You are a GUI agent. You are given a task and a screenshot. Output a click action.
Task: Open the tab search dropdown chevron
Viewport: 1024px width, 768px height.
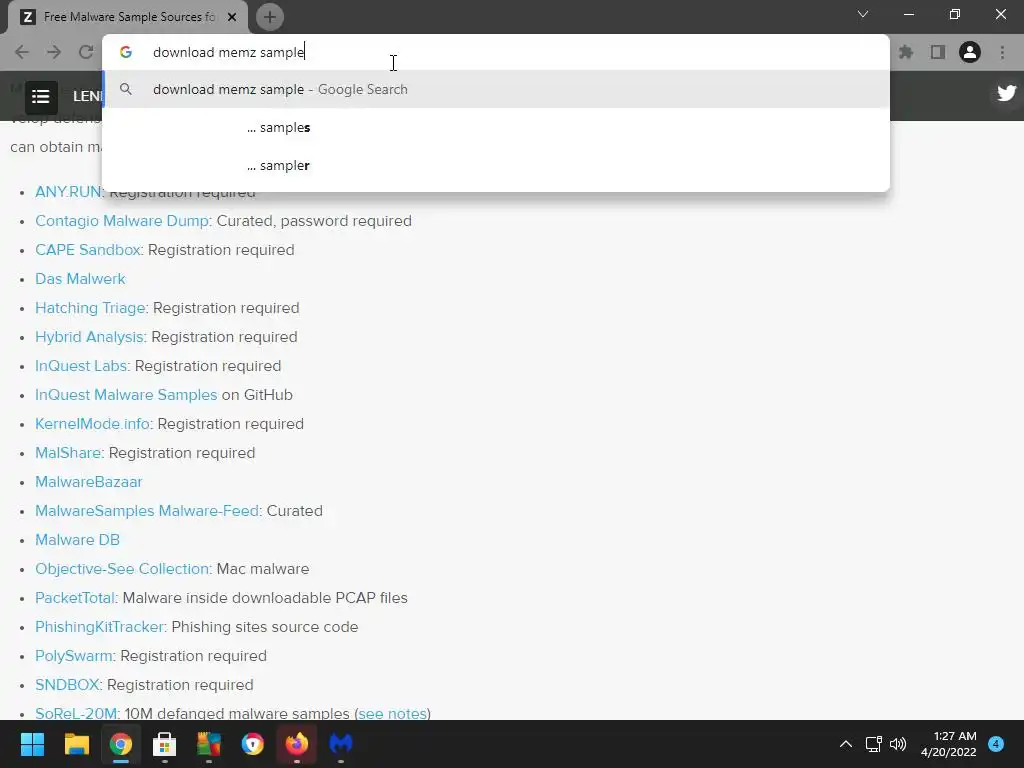point(863,14)
